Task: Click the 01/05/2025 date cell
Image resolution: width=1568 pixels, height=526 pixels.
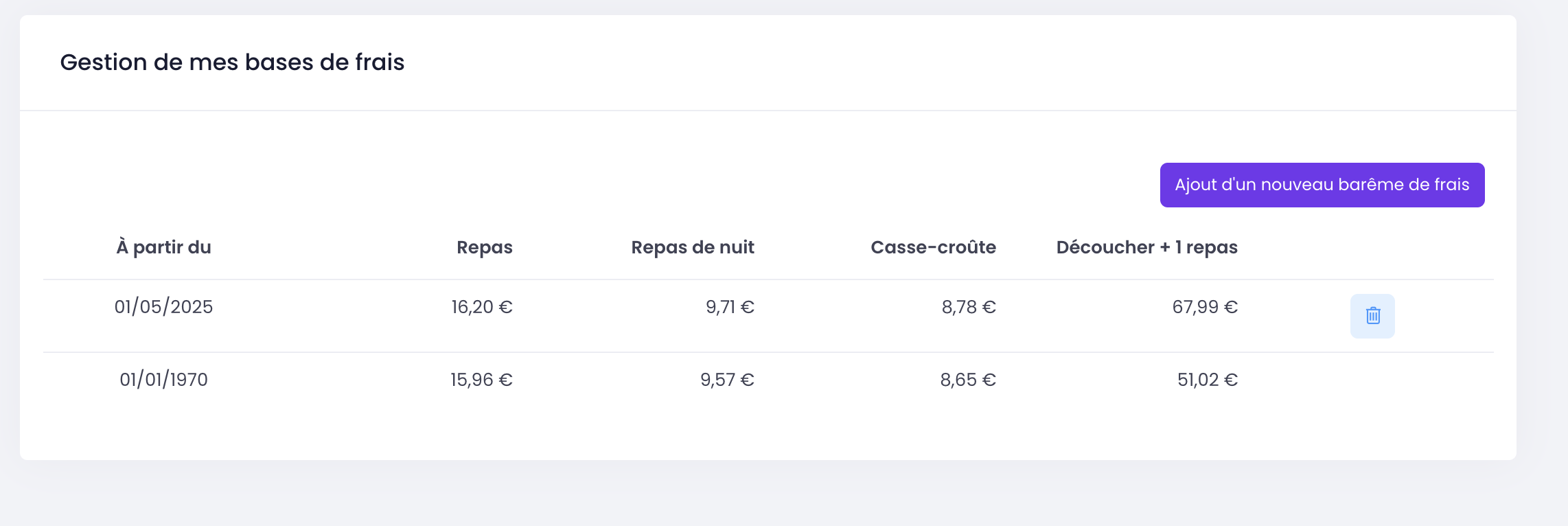Action: [x=164, y=307]
